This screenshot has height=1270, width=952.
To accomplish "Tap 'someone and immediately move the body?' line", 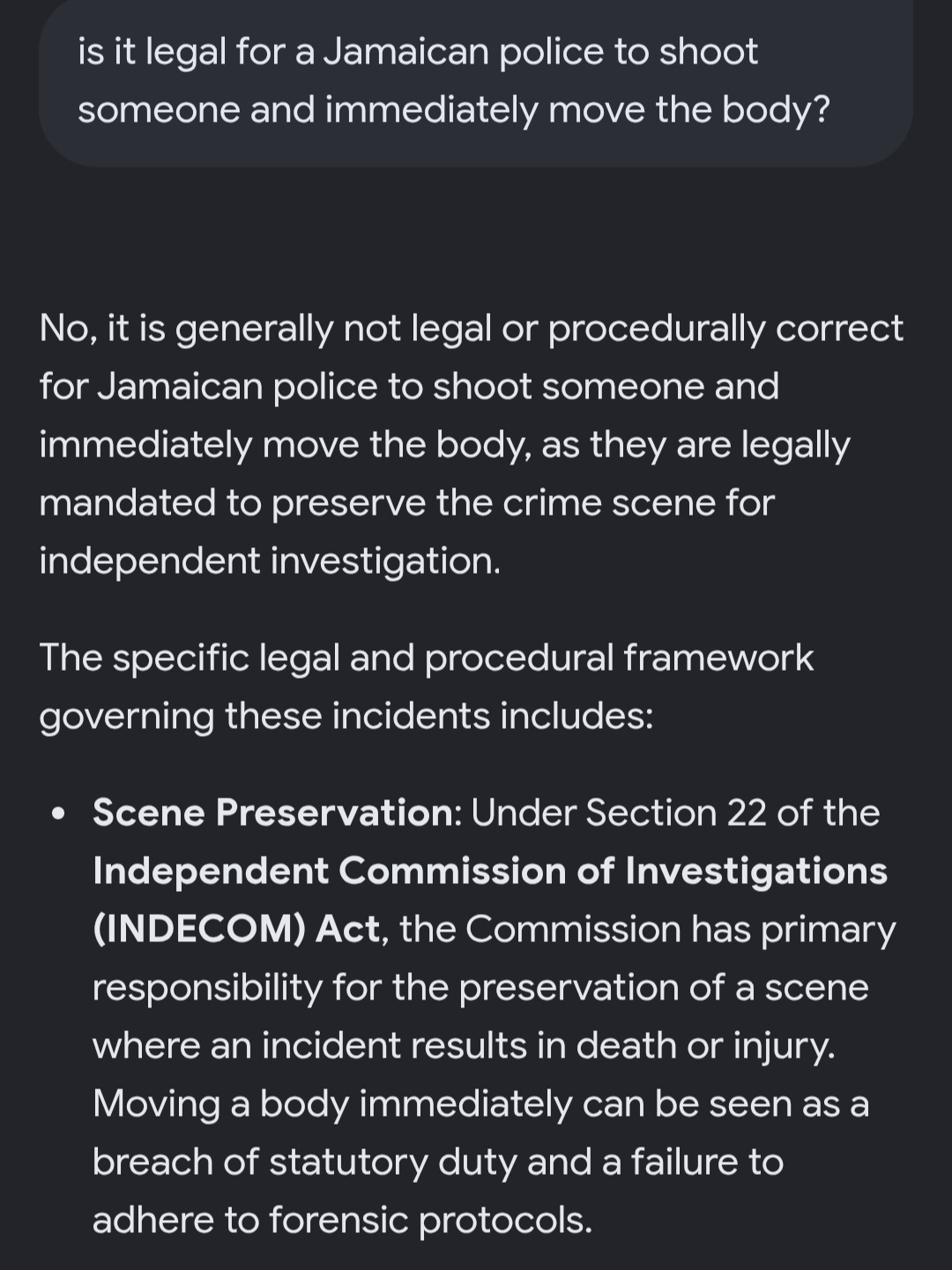I will pos(454,110).
